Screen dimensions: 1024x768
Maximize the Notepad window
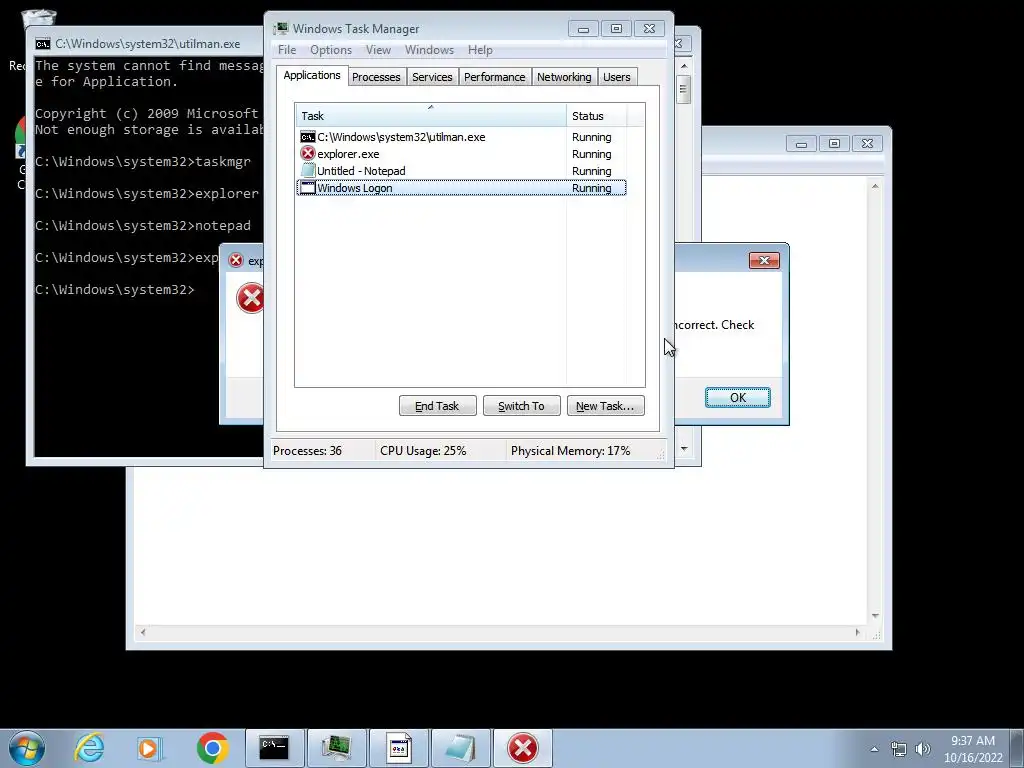point(834,143)
